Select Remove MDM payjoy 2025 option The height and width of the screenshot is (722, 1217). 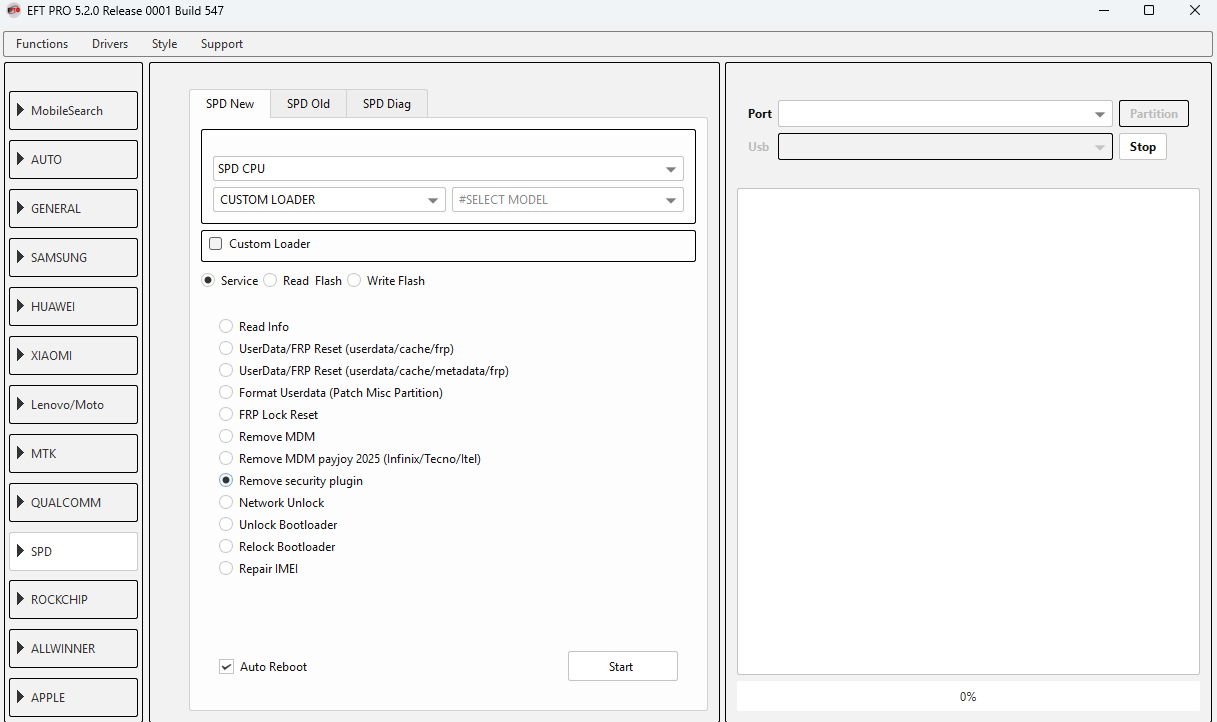point(351,459)
